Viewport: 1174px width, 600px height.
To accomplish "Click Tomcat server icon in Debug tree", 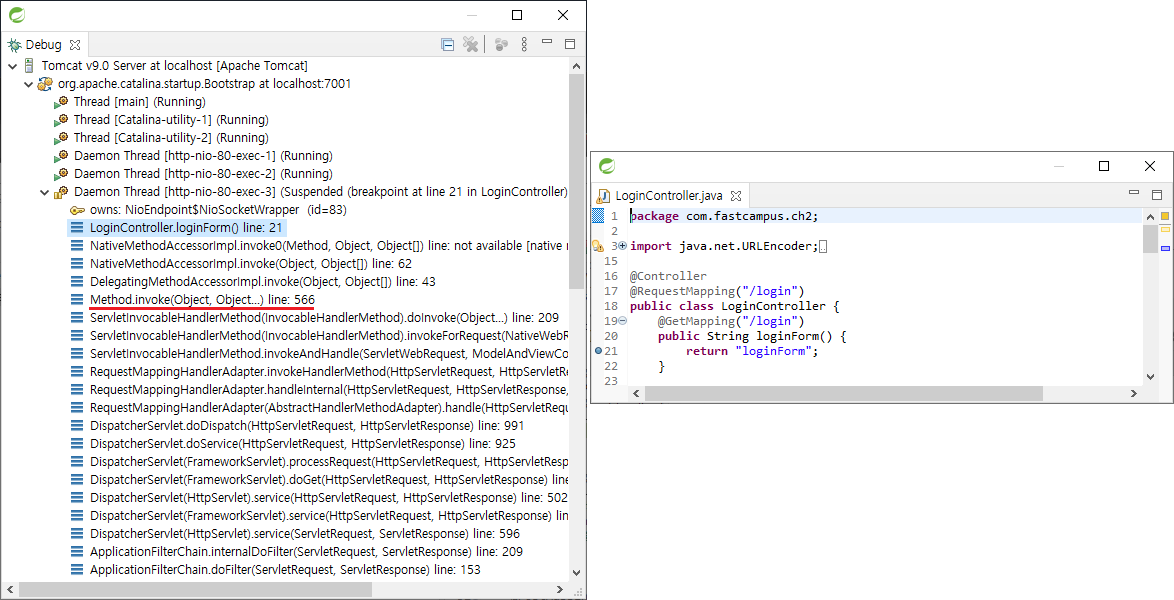I will 29,66.
